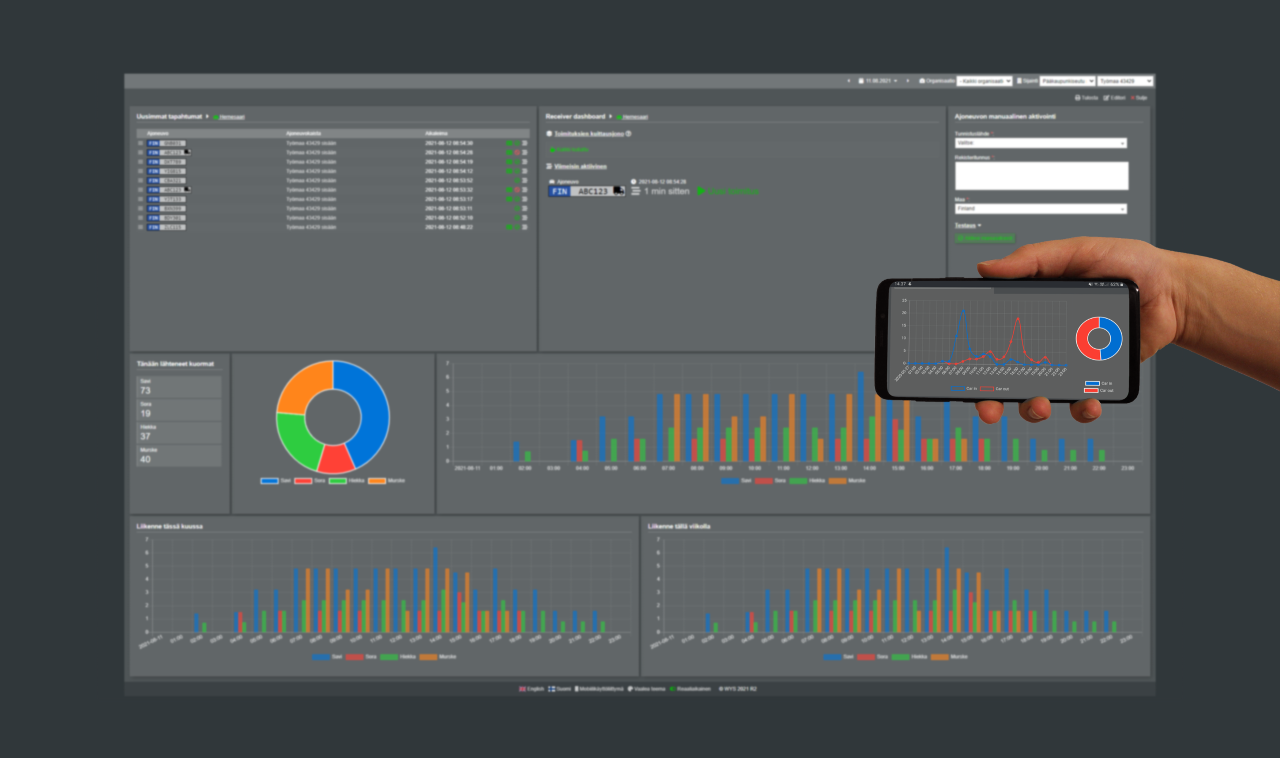Switch language to English in footer
This screenshot has height=758, width=1280.
pos(532,689)
